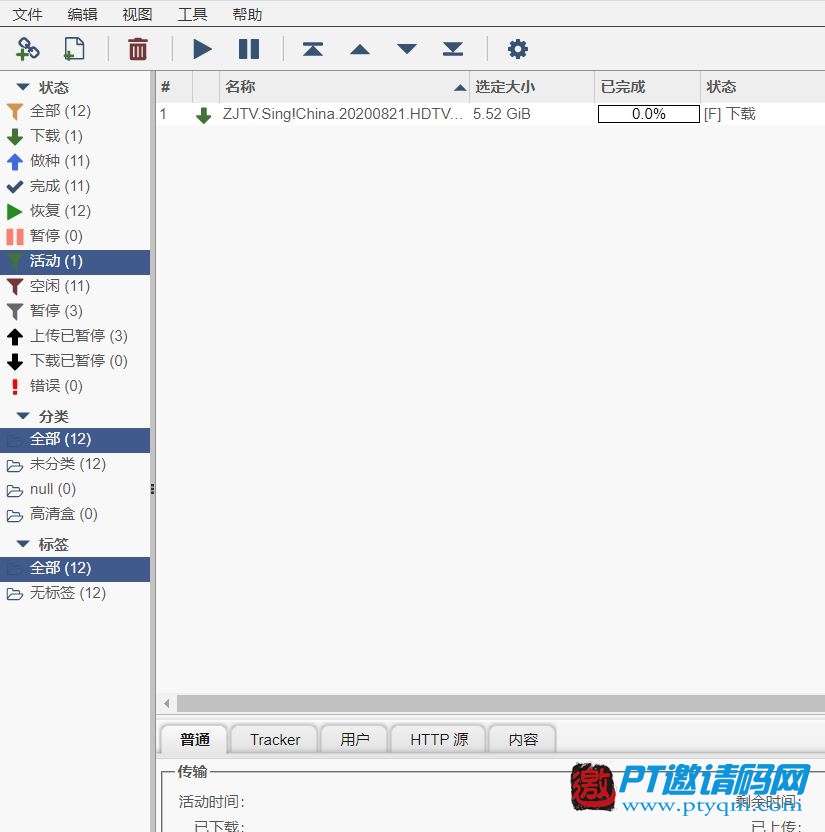Resume torrents with the play button
The height and width of the screenshot is (832, 825).
point(202,49)
